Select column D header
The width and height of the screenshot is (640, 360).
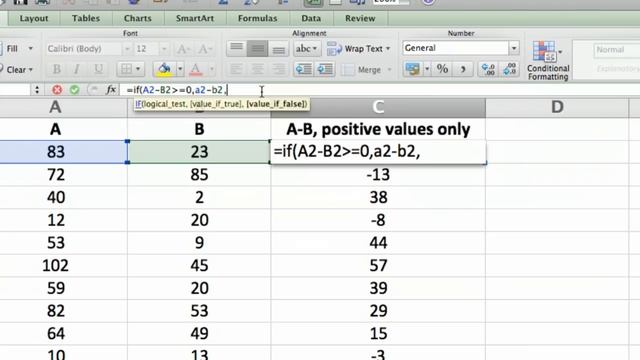coord(557,107)
